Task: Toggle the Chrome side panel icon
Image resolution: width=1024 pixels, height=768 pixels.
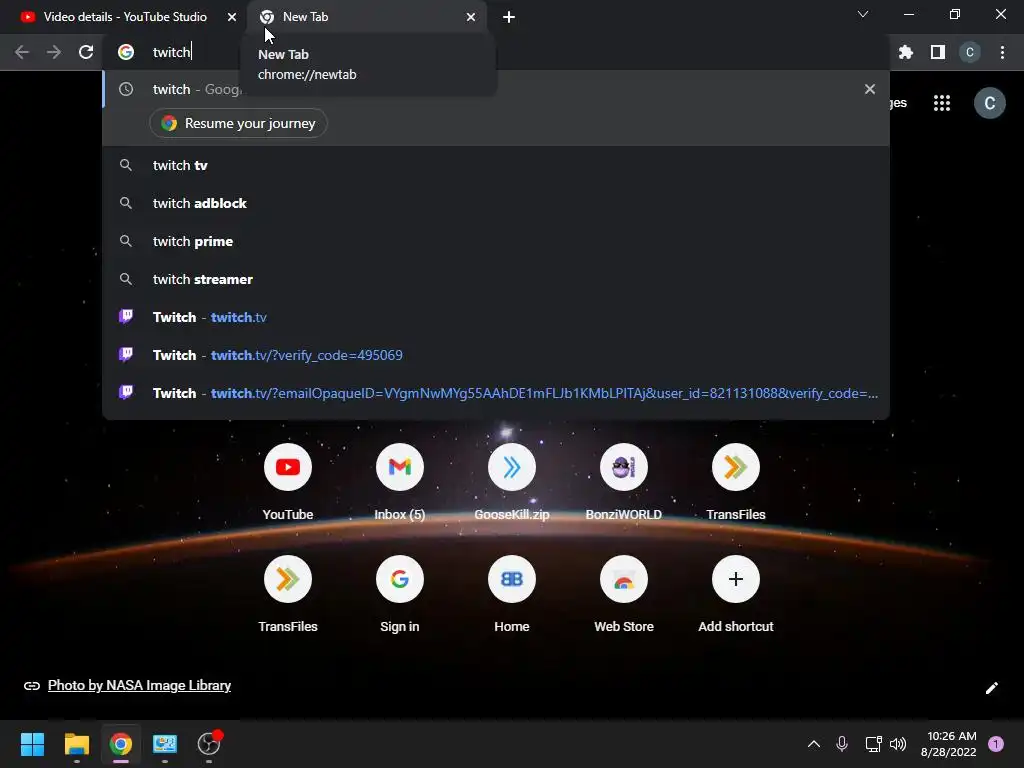Action: coord(938,52)
